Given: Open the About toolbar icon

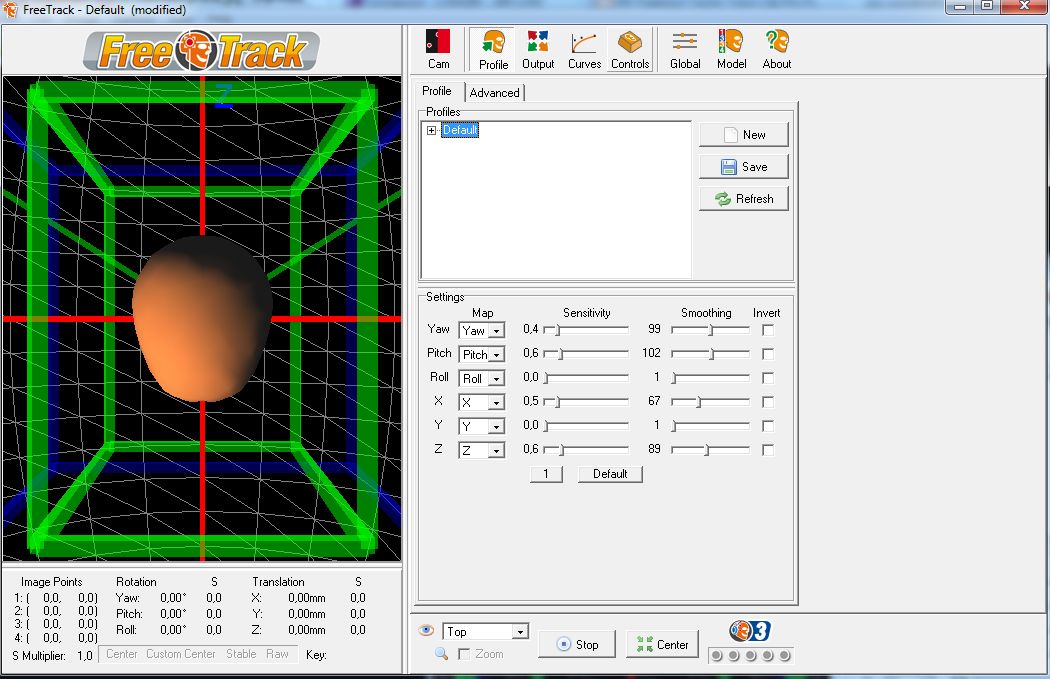Looking at the screenshot, I should point(777,50).
